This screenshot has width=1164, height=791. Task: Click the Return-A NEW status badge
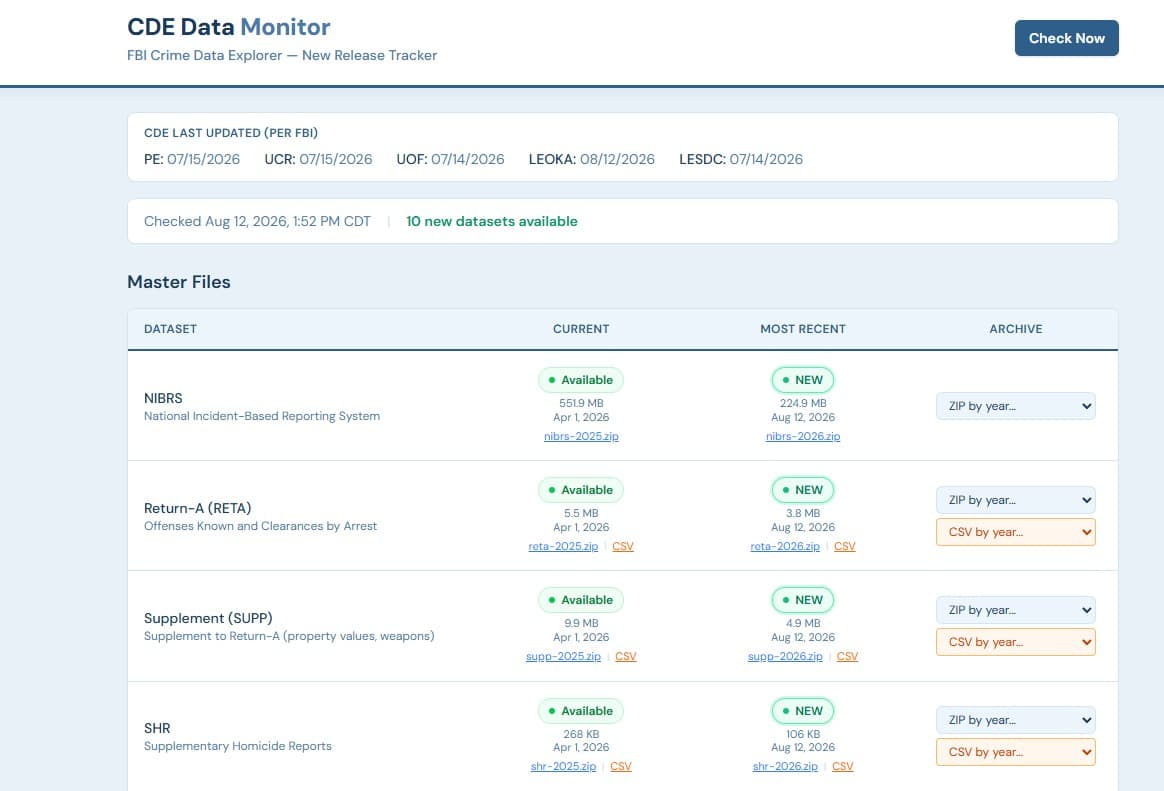[x=802, y=490]
